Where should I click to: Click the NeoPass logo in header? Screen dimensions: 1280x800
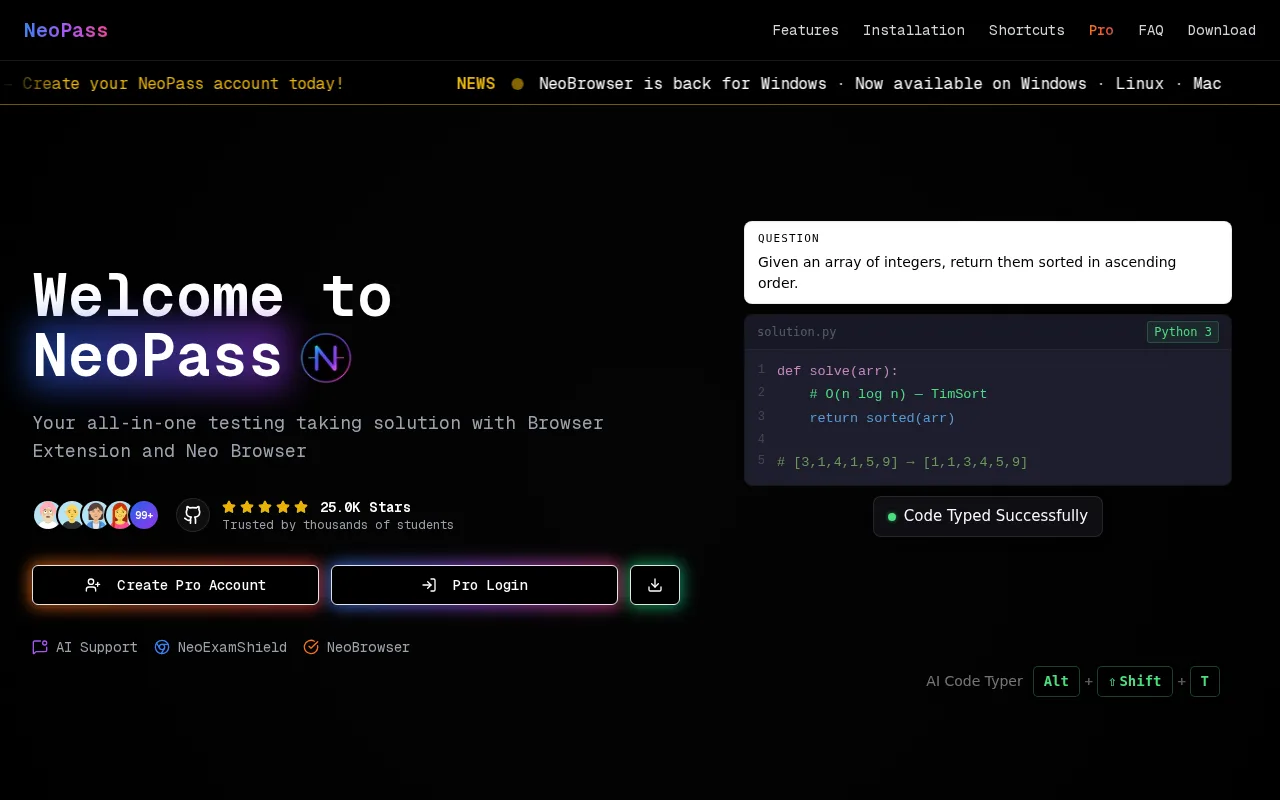point(66,30)
